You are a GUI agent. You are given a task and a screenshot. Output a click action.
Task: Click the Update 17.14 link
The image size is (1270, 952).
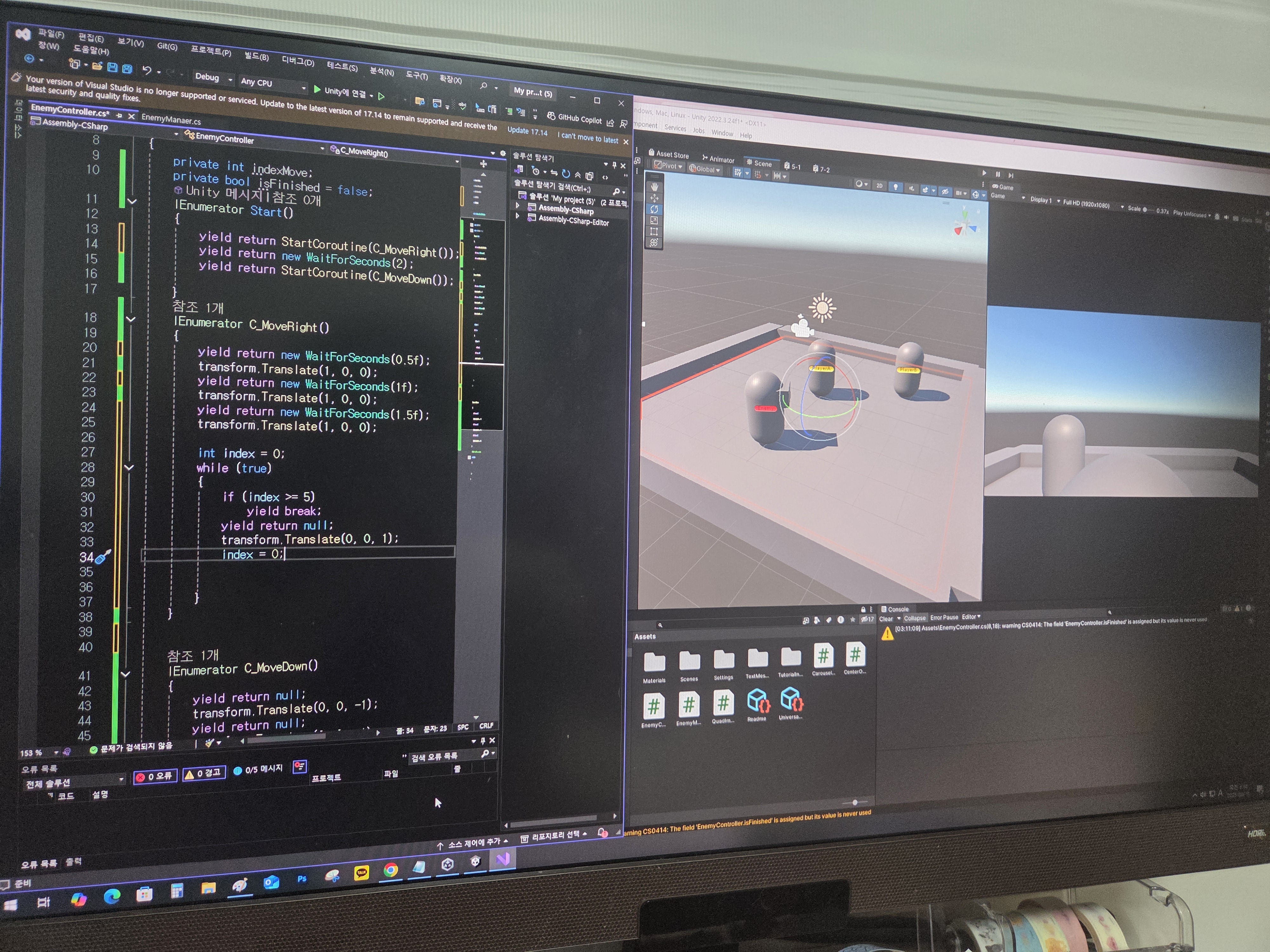(527, 131)
